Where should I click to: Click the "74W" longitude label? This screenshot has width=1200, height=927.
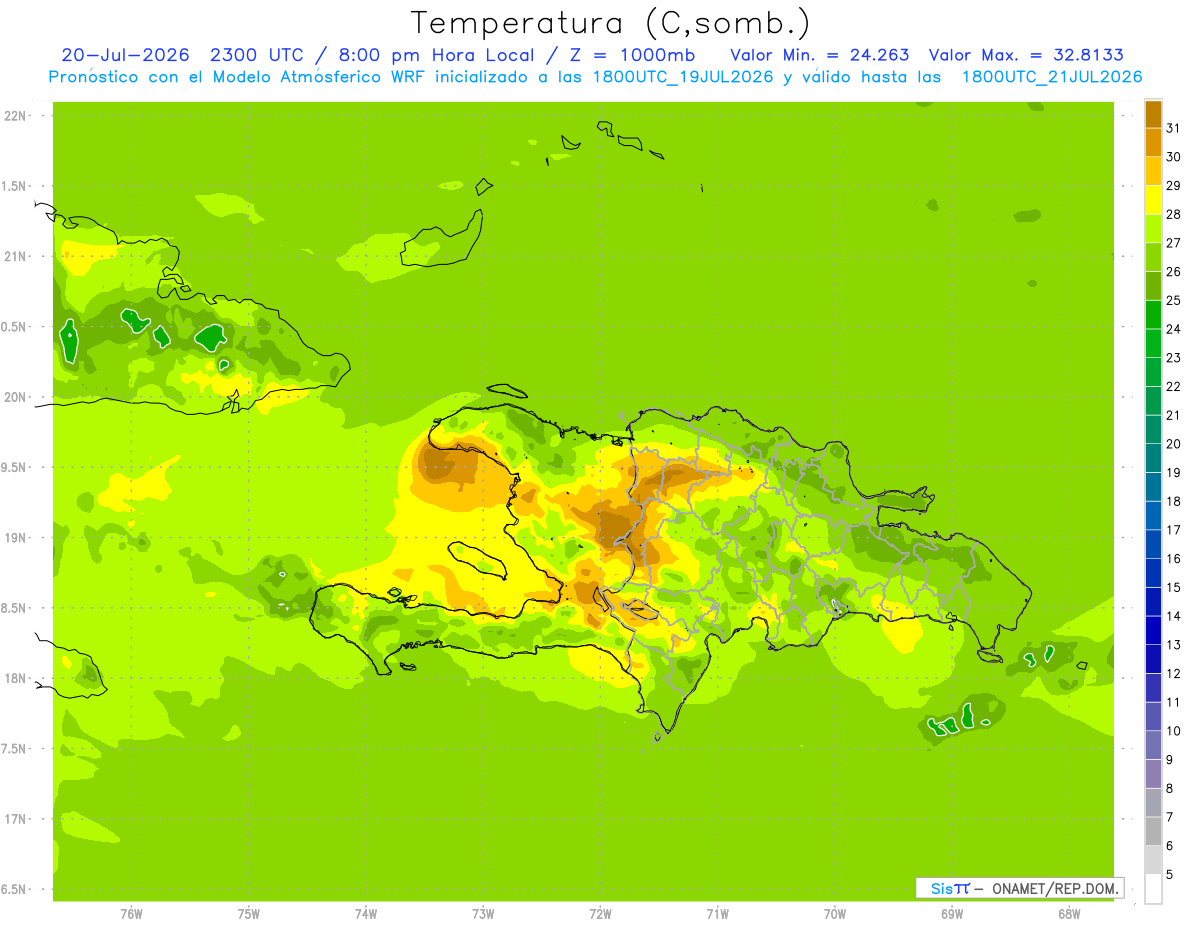click(x=366, y=914)
